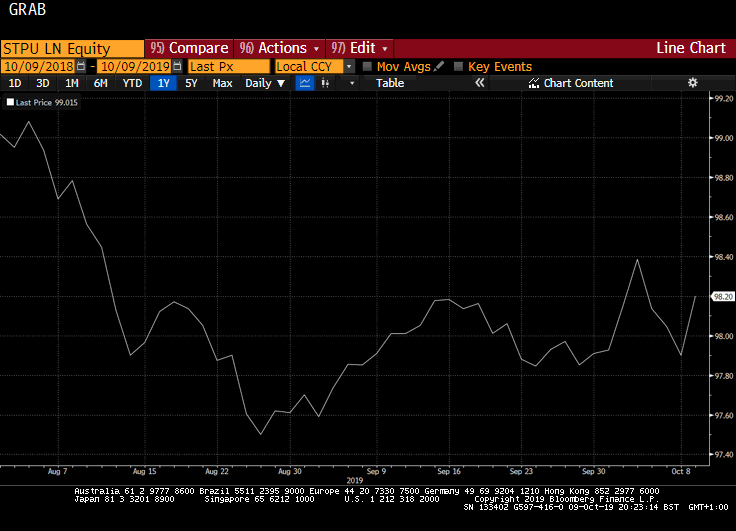Open chart settings gear icon
The width and height of the screenshot is (736, 531).
click(692, 83)
